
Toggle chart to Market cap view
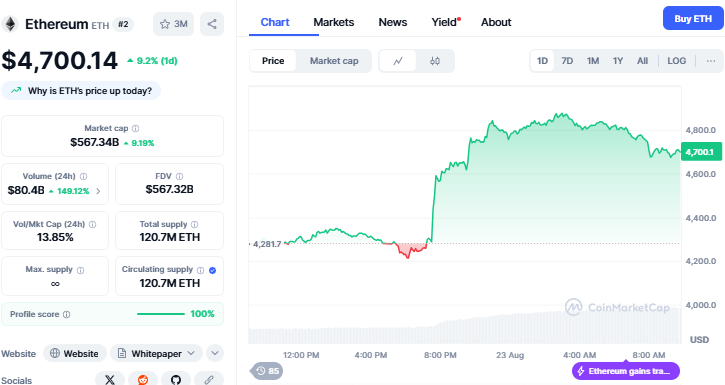coord(334,61)
